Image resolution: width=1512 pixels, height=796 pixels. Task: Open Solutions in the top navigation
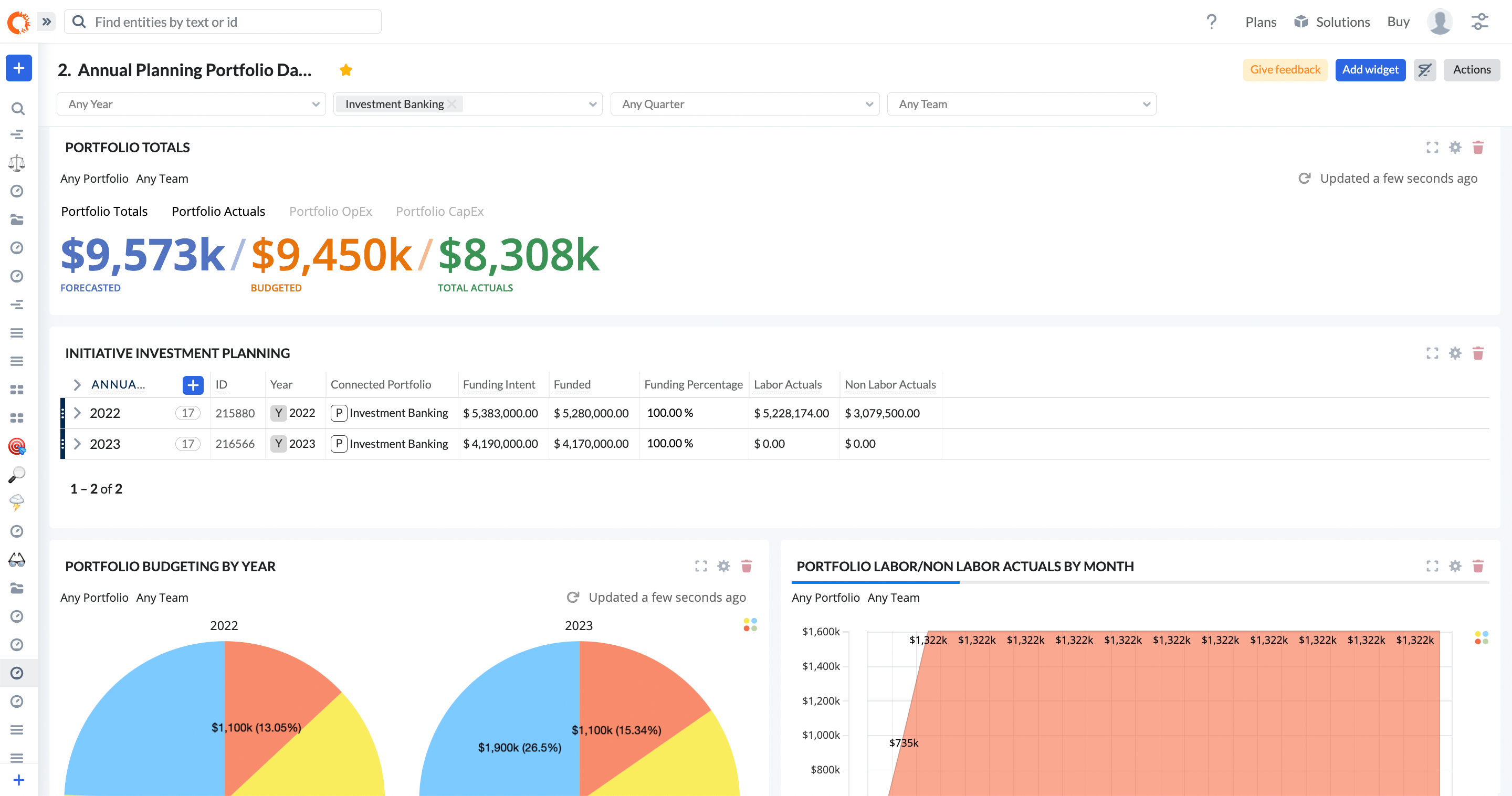click(1332, 22)
